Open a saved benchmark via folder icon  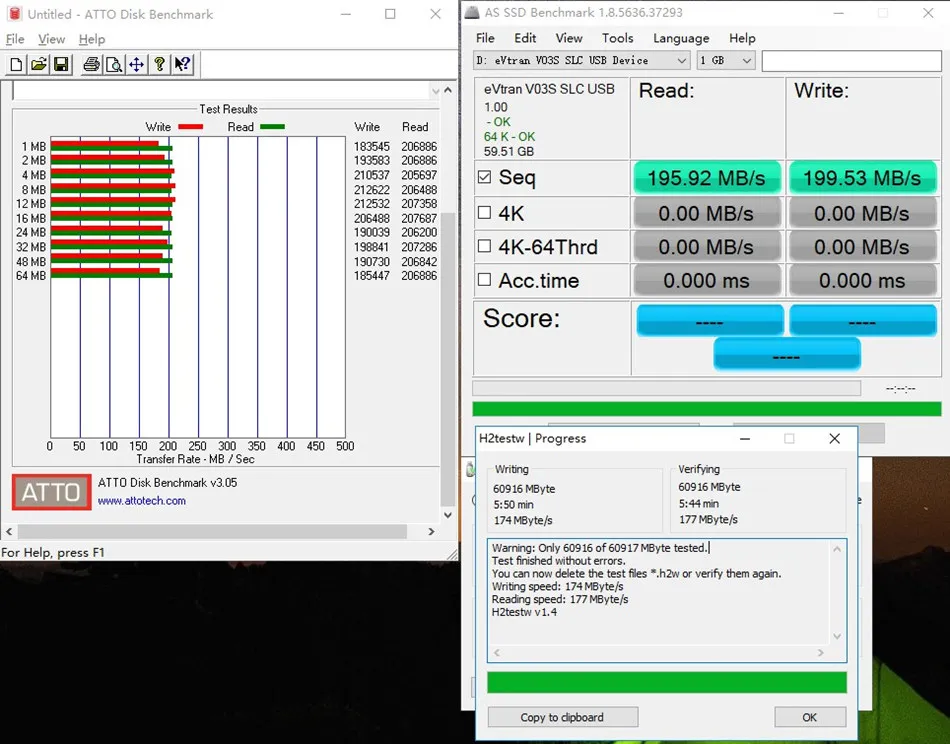tap(38, 65)
